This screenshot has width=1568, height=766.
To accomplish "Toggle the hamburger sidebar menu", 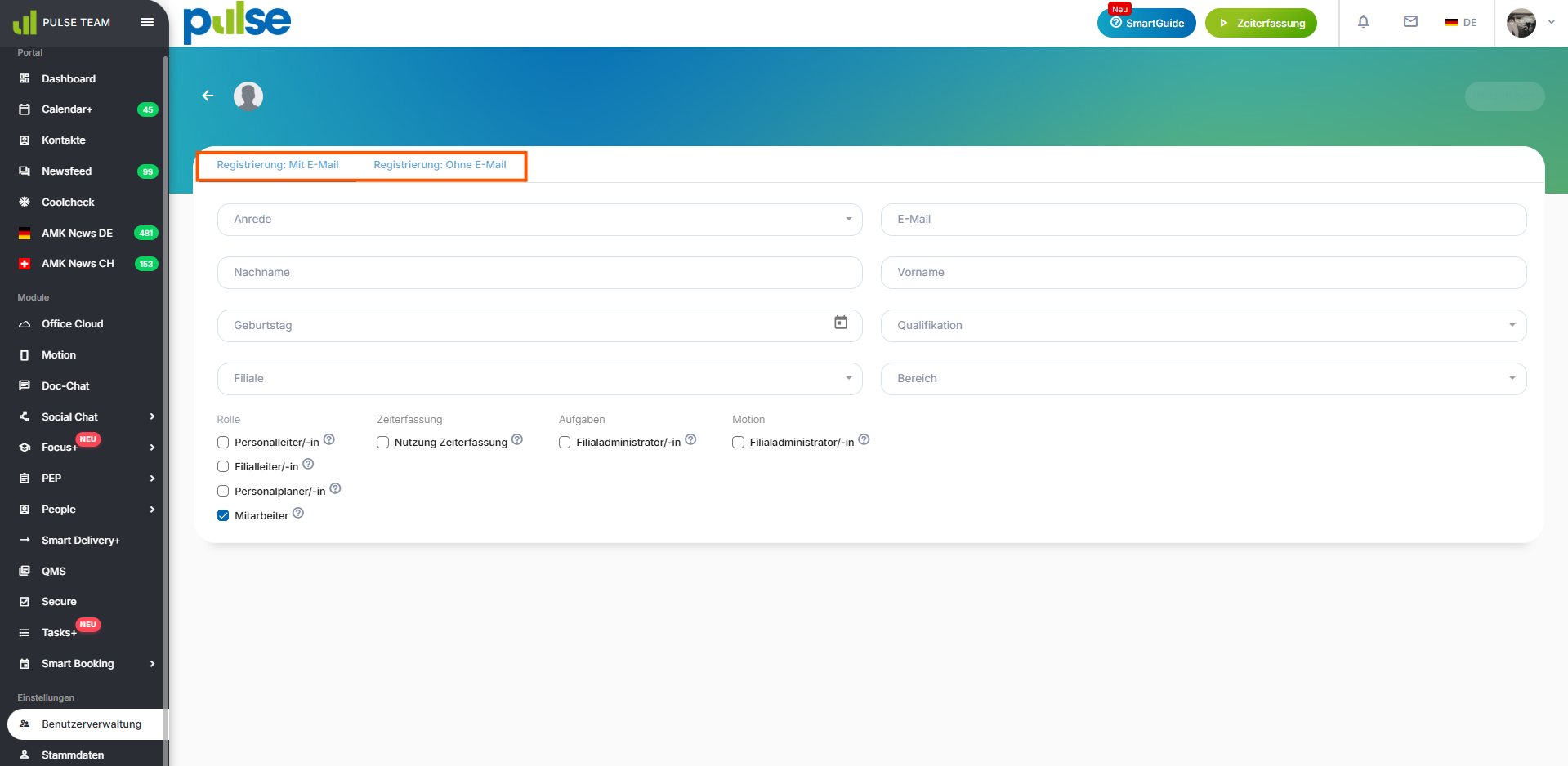I will [147, 22].
